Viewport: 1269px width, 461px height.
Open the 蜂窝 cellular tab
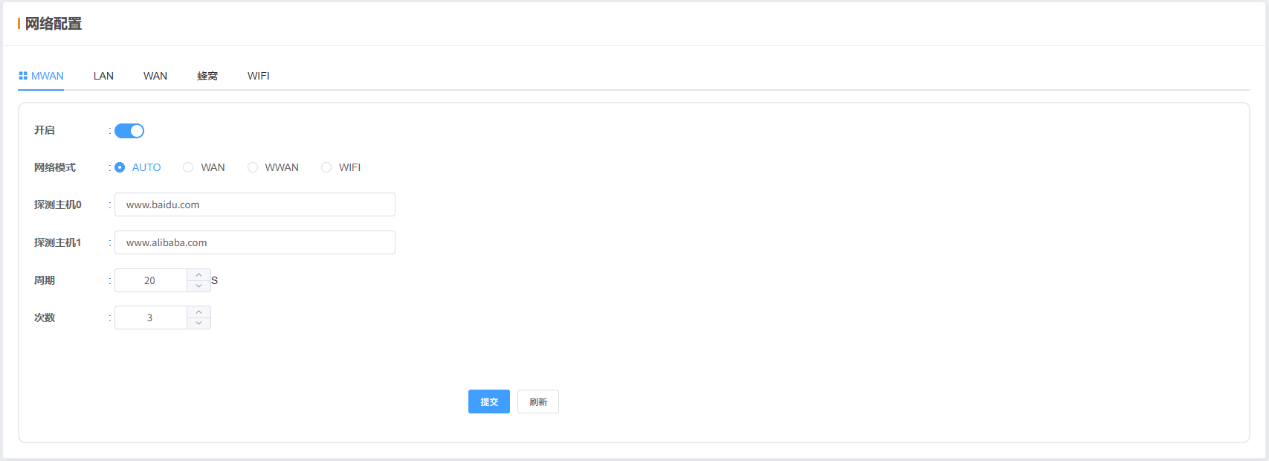pyautogui.click(x=207, y=76)
